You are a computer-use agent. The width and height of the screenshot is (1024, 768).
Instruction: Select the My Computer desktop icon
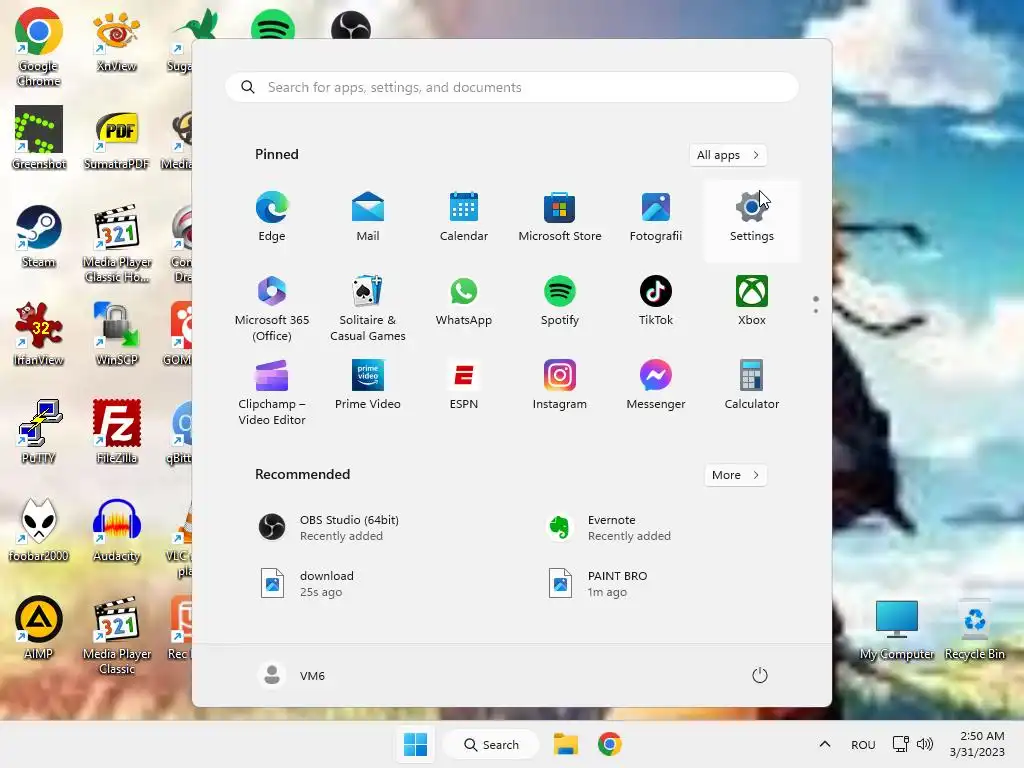(897, 630)
